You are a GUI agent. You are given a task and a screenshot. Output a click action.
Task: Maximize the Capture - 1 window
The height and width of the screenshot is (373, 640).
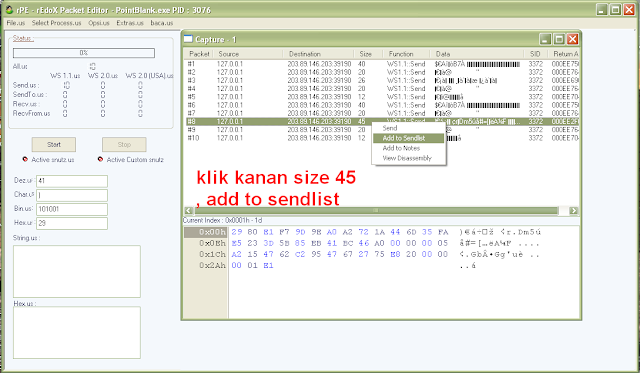click(x=559, y=39)
